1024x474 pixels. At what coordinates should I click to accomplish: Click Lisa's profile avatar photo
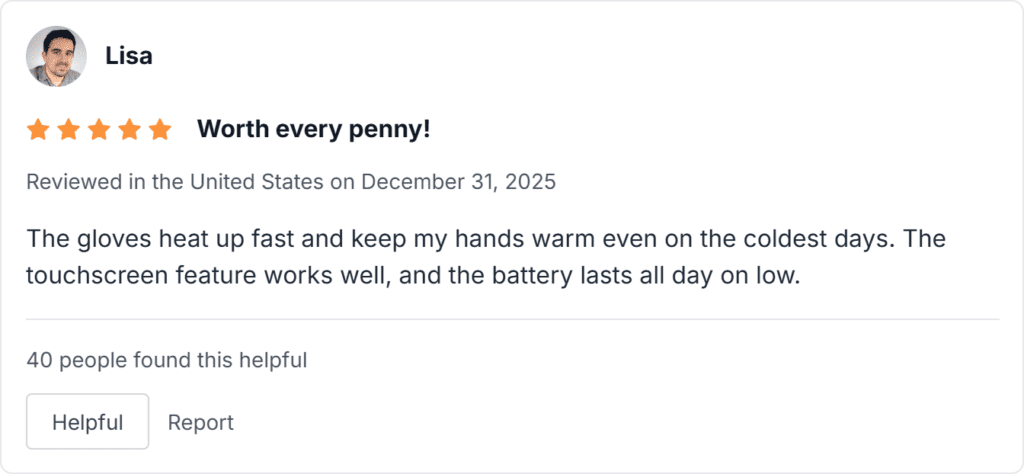(x=56, y=56)
